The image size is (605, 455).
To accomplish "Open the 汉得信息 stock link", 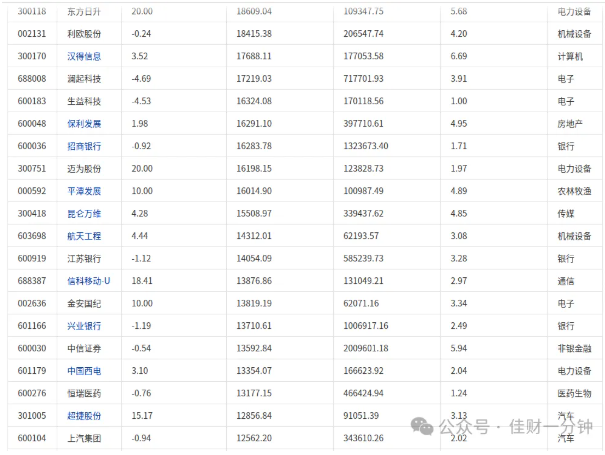I will pyautogui.click(x=84, y=56).
